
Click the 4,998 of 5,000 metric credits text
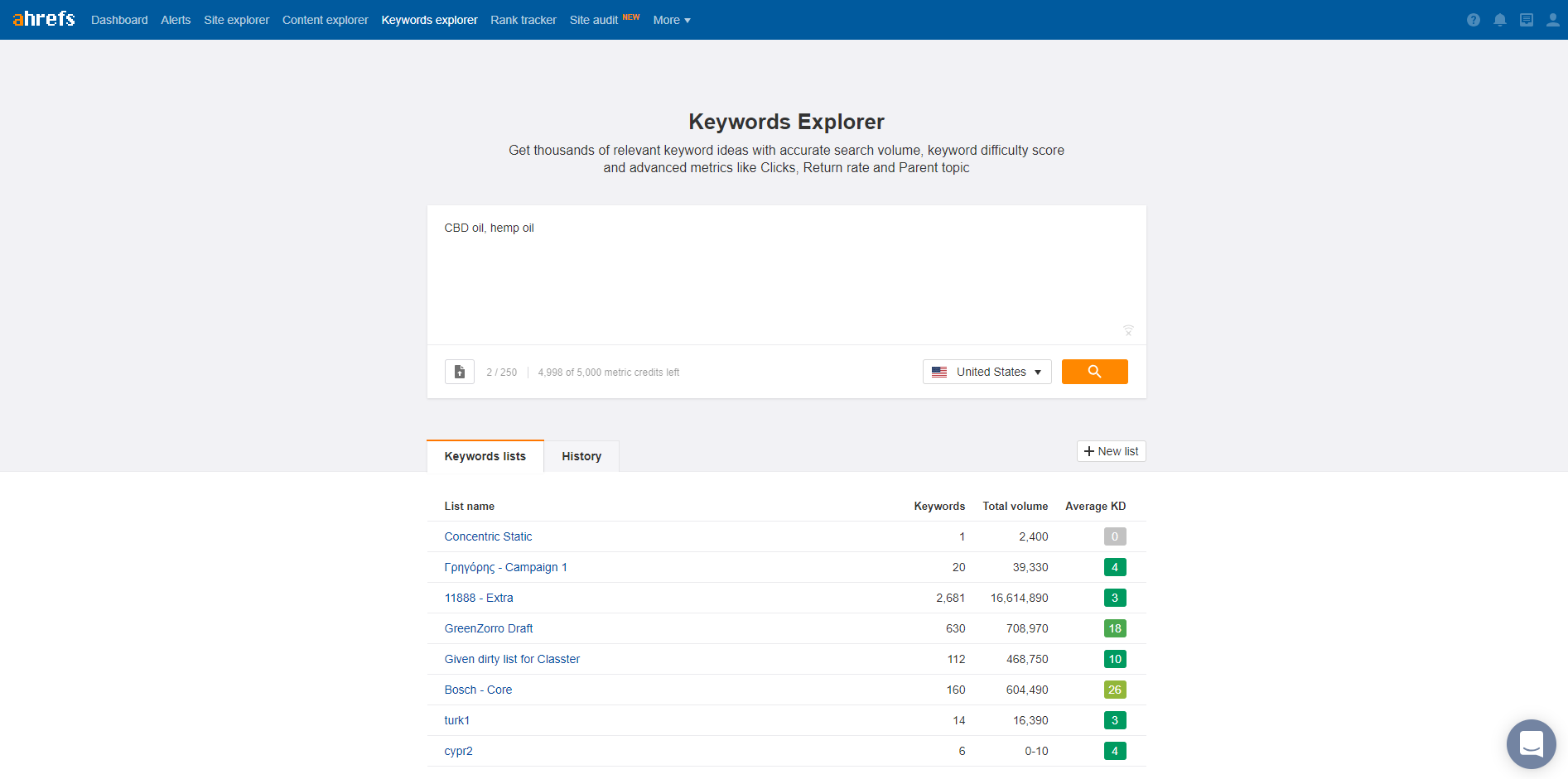609,373
